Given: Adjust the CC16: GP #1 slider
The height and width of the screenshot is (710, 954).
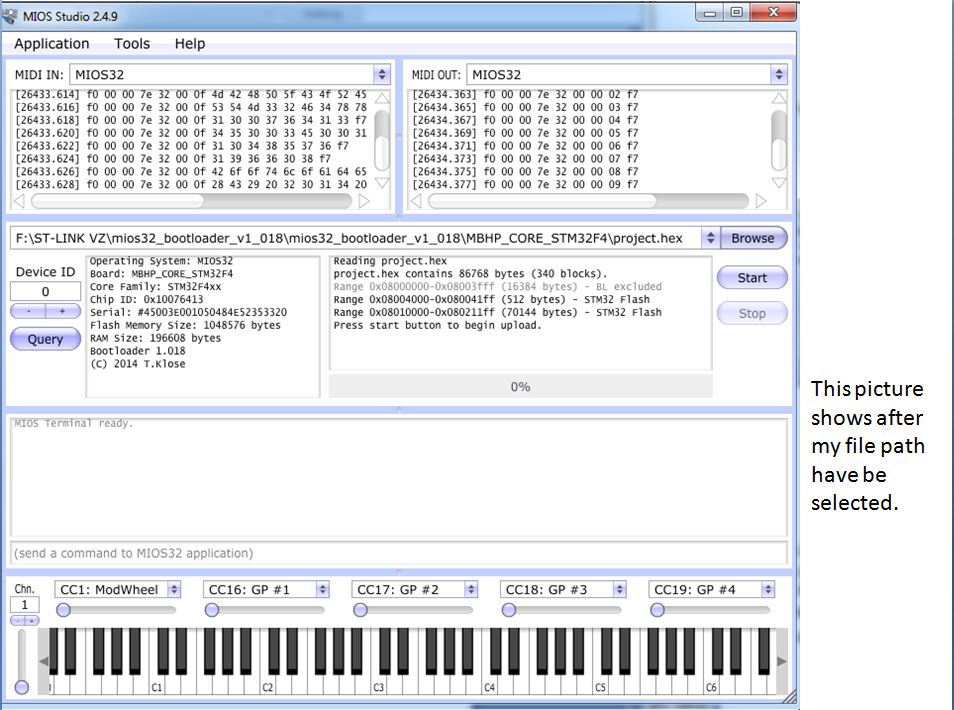Looking at the screenshot, I should (x=212, y=610).
